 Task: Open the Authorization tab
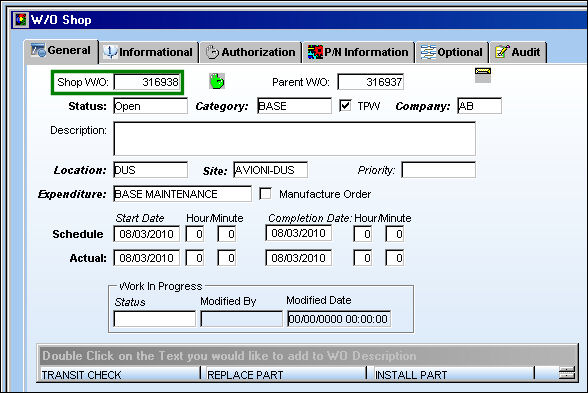(250, 52)
